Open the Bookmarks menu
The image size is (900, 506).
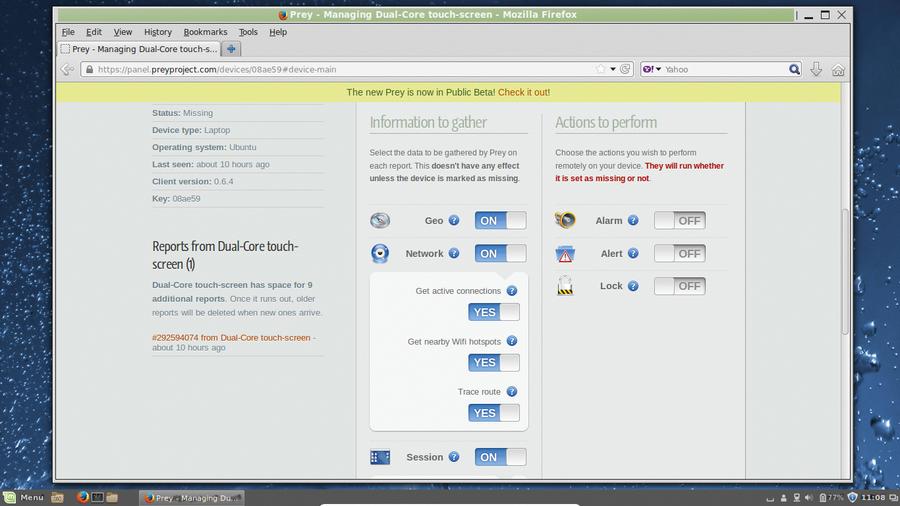click(205, 32)
